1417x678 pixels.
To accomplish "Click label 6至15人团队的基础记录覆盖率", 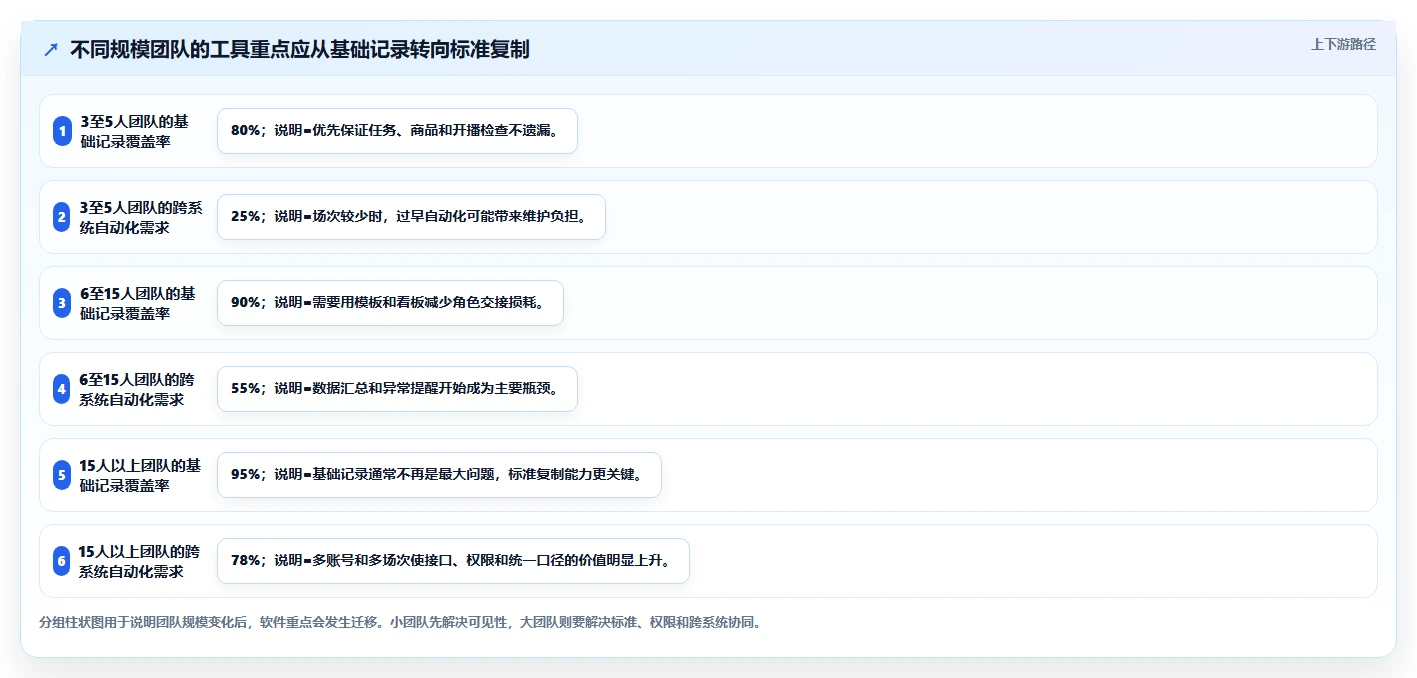I will (138, 303).
